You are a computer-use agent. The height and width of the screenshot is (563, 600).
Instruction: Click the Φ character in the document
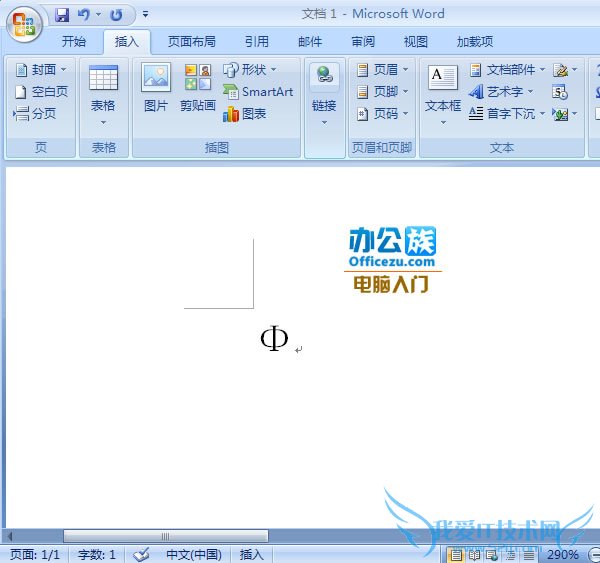pos(274,338)
